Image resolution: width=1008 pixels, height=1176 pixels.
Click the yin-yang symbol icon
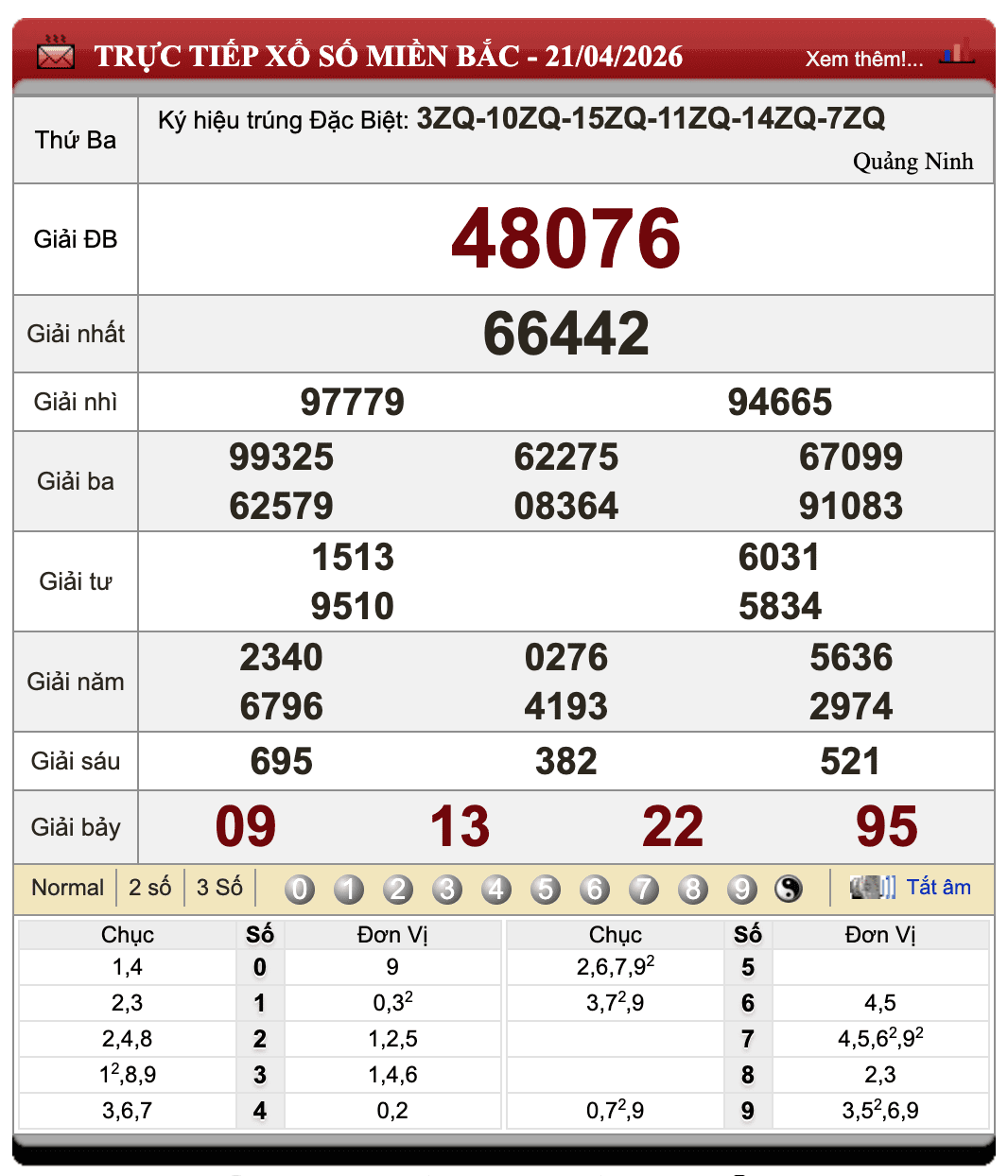789,889
